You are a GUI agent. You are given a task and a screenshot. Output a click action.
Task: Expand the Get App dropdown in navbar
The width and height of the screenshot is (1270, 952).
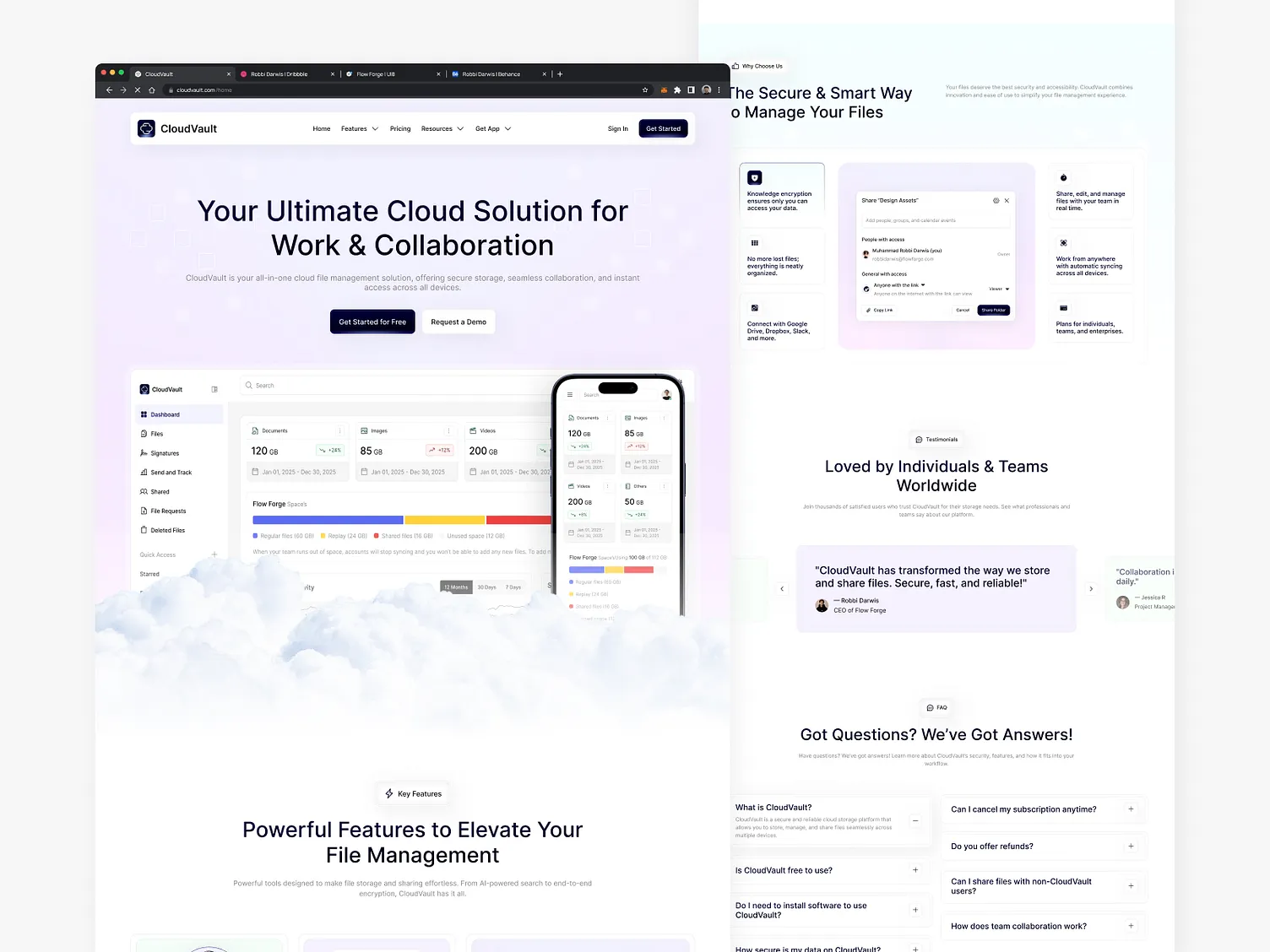493,129
